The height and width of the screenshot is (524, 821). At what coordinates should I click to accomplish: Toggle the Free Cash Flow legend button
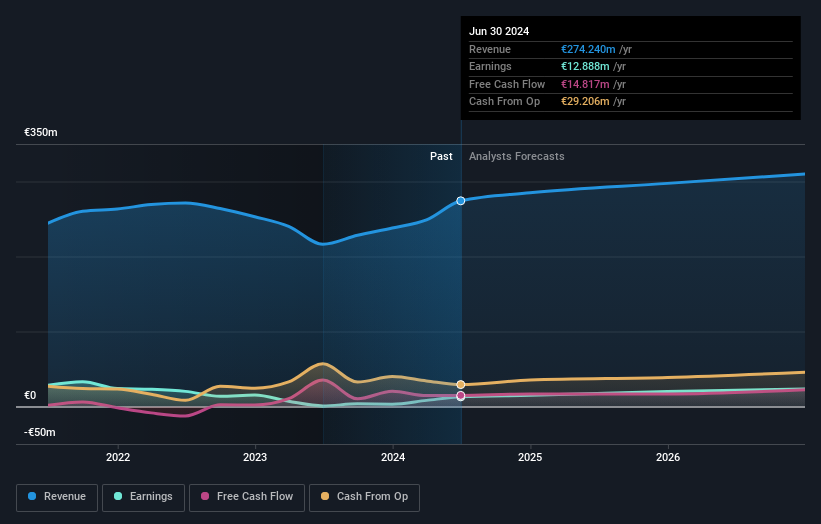pos(247,497)
